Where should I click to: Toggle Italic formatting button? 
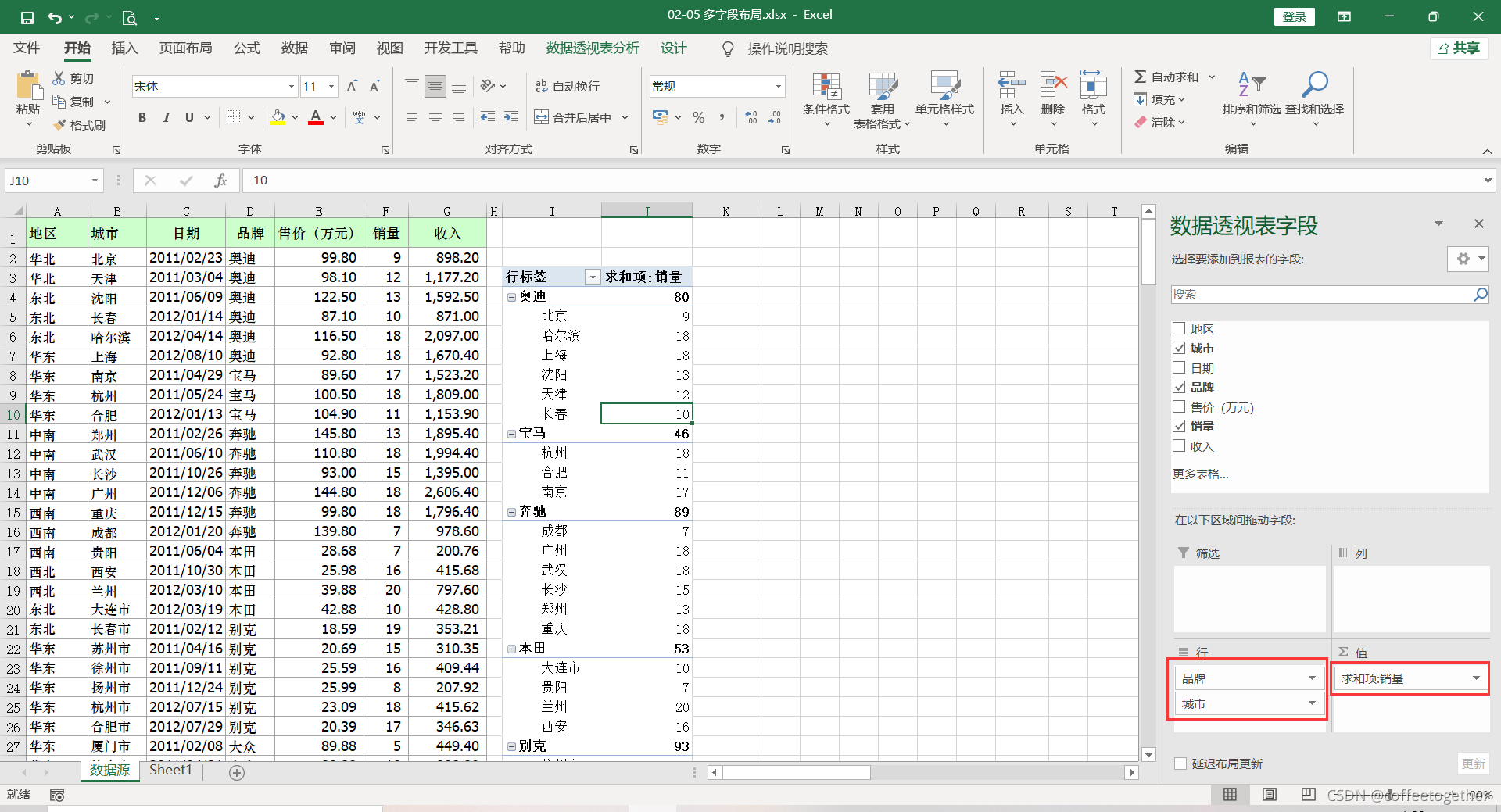(166, 117)
